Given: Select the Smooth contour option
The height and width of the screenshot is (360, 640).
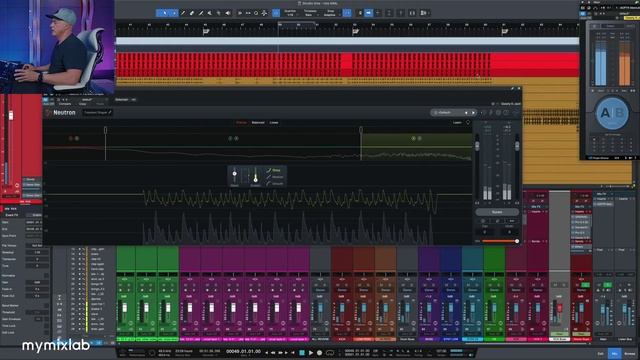Looking at the screenshot, I should point(275,184).
